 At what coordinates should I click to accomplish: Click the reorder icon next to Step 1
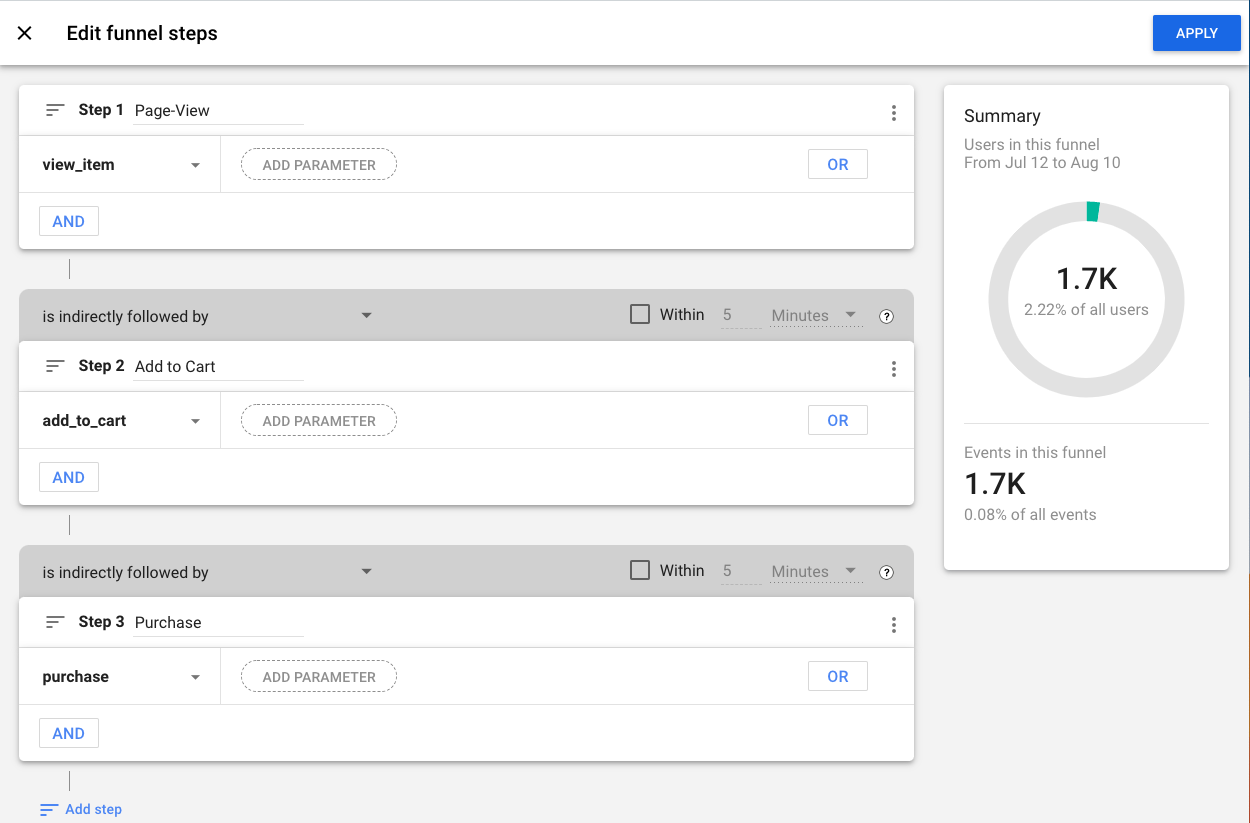point(55,110)
